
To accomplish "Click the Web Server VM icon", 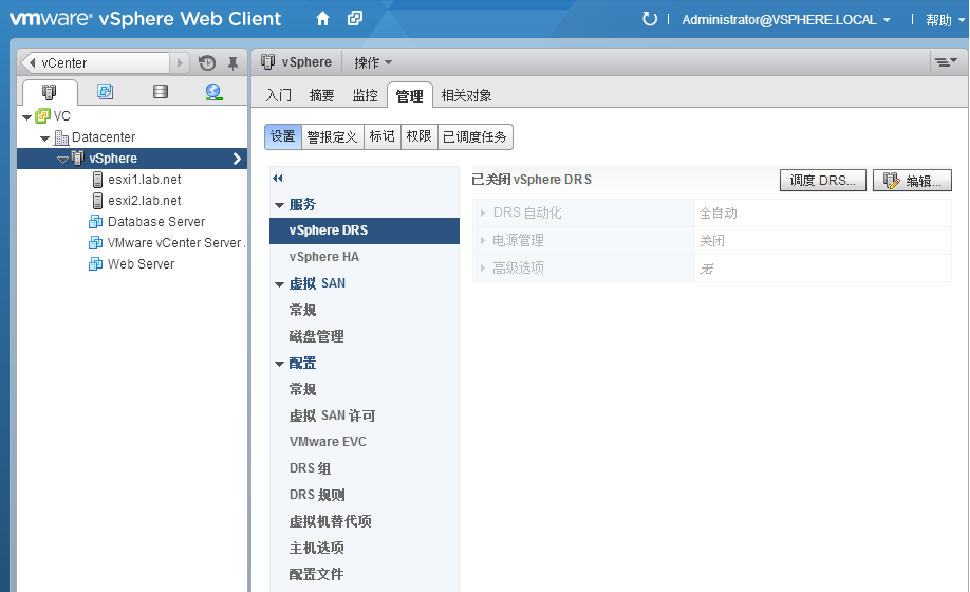I will click(96, 264).
